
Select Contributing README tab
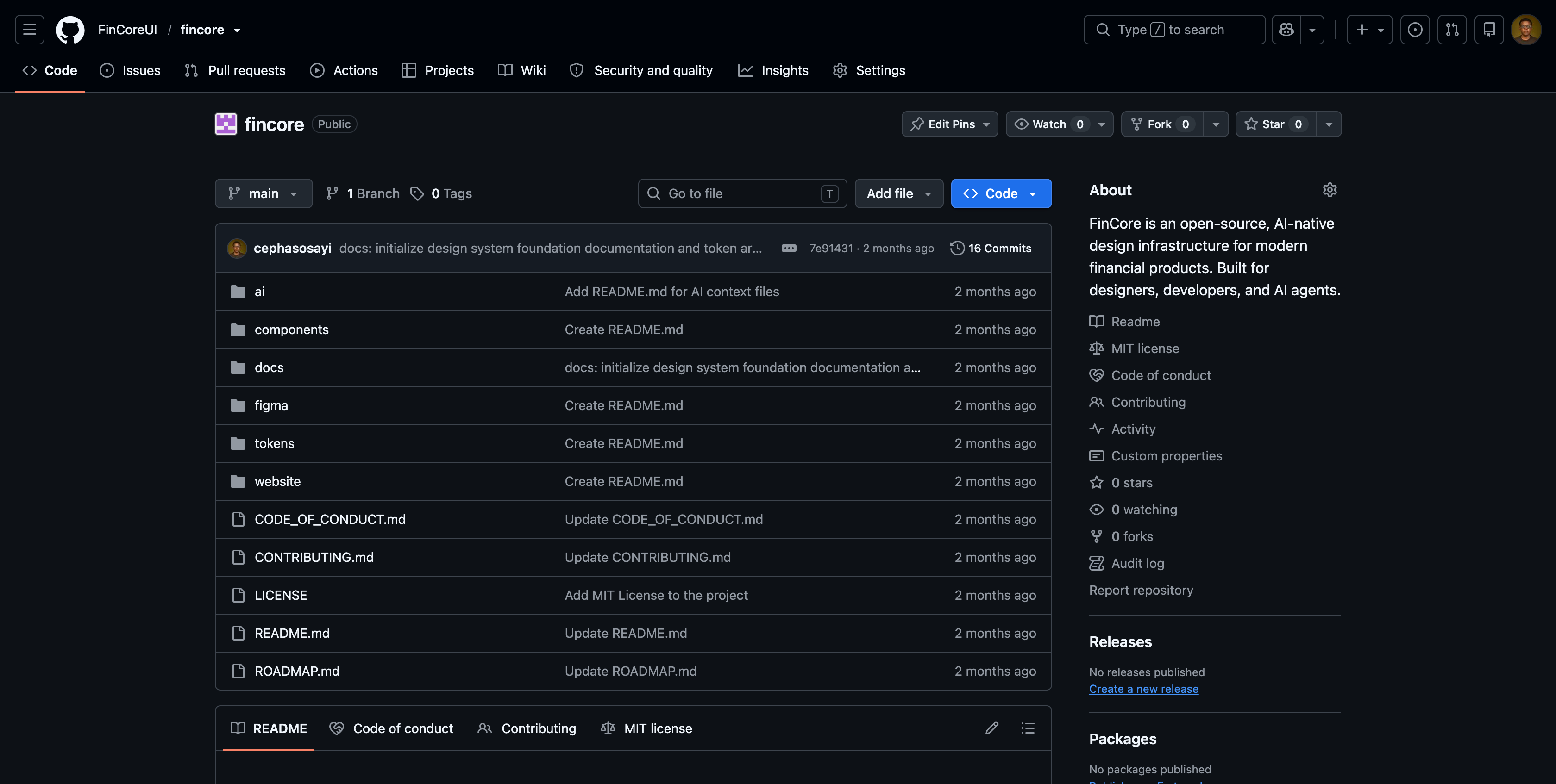click(x=527, y=728)
